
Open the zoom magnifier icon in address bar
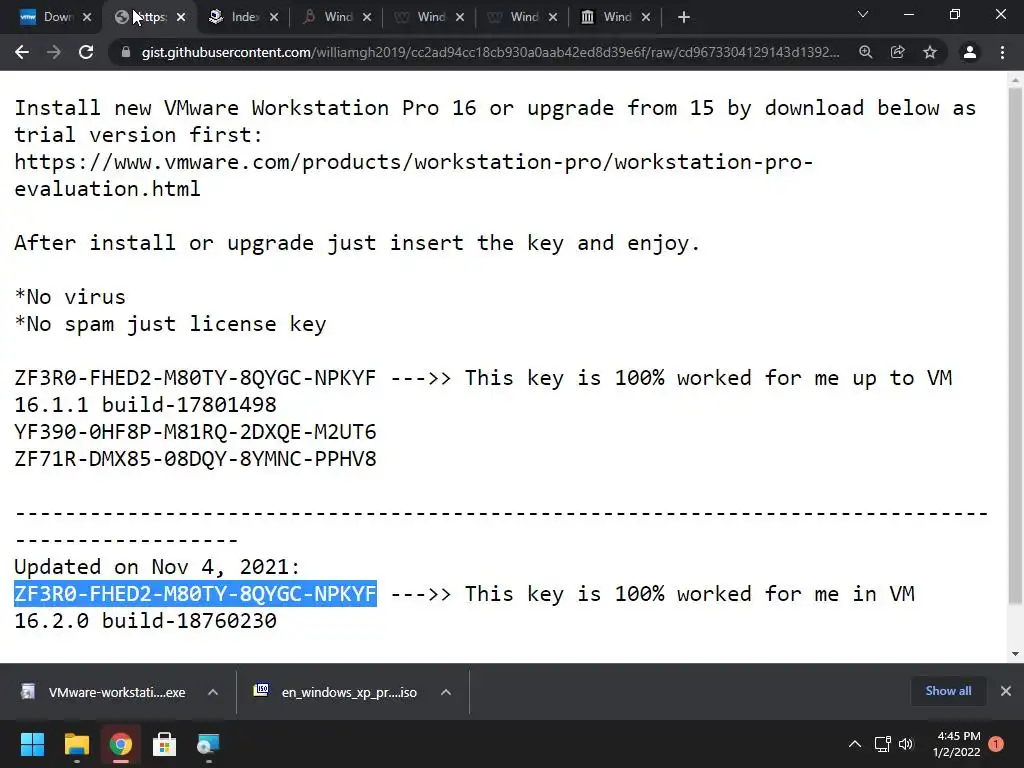(866, 52)
